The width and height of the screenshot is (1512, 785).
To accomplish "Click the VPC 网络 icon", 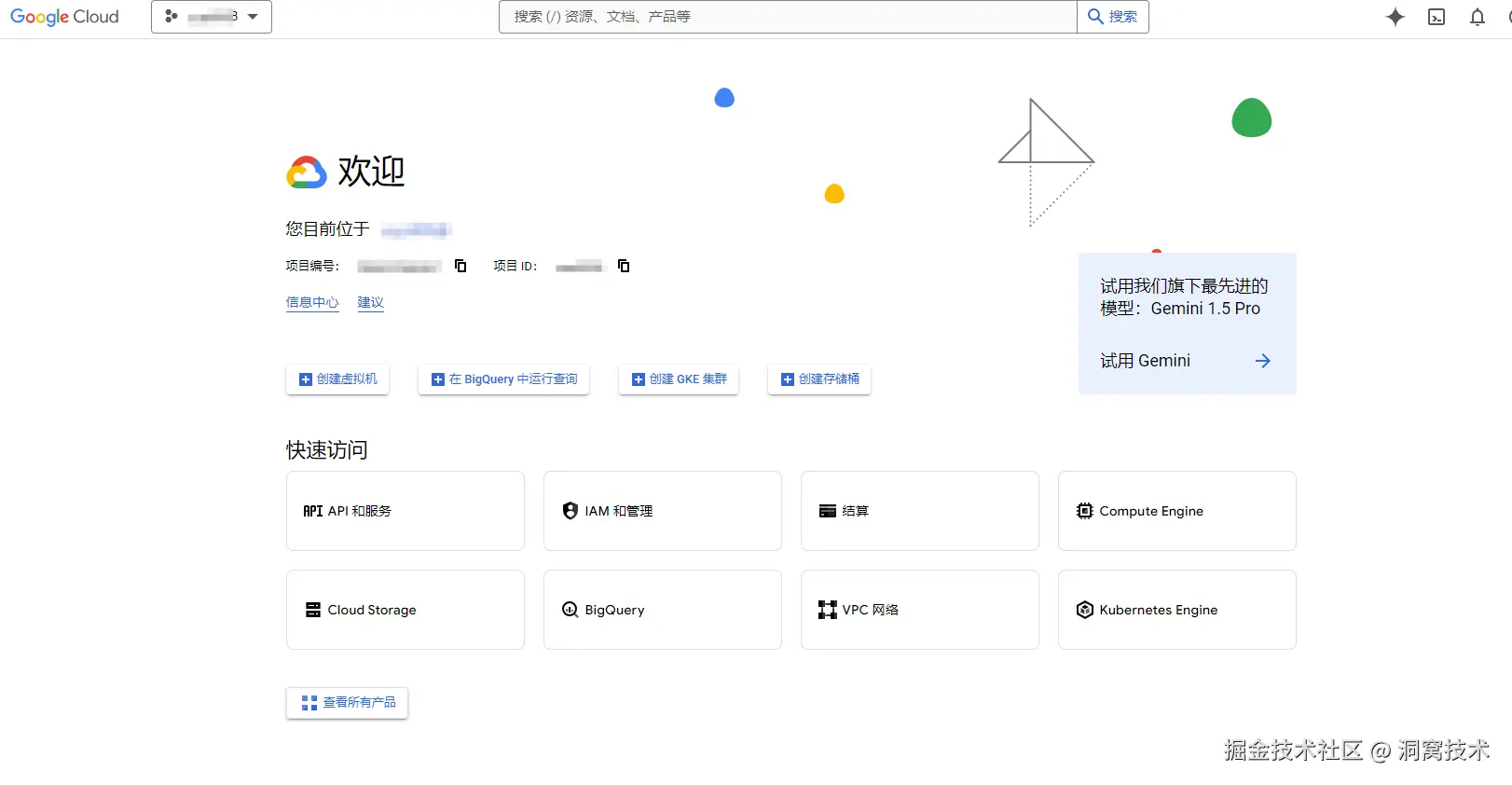I will point(828,610).
